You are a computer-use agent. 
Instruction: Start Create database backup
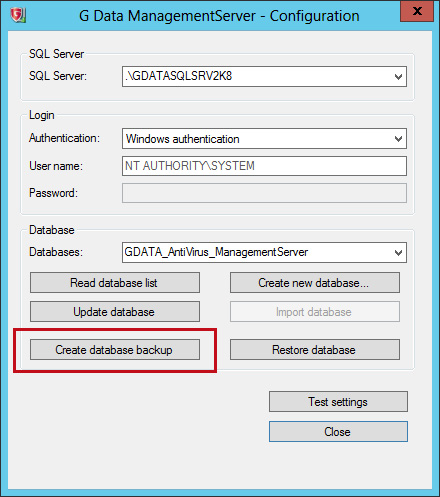click(x=115, y=350)
